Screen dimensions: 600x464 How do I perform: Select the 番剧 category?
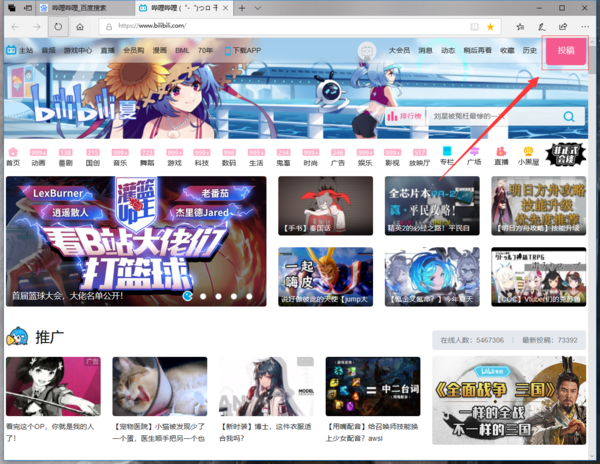point(65,157)
